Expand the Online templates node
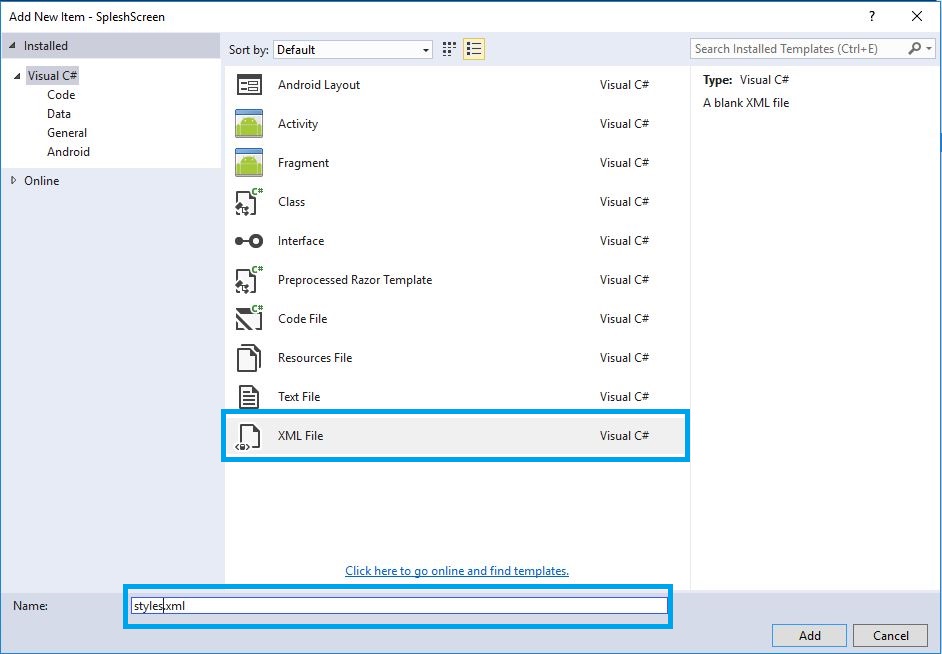Screen dimensions: 942x654 pyautogui.click(x=13, y=181)
